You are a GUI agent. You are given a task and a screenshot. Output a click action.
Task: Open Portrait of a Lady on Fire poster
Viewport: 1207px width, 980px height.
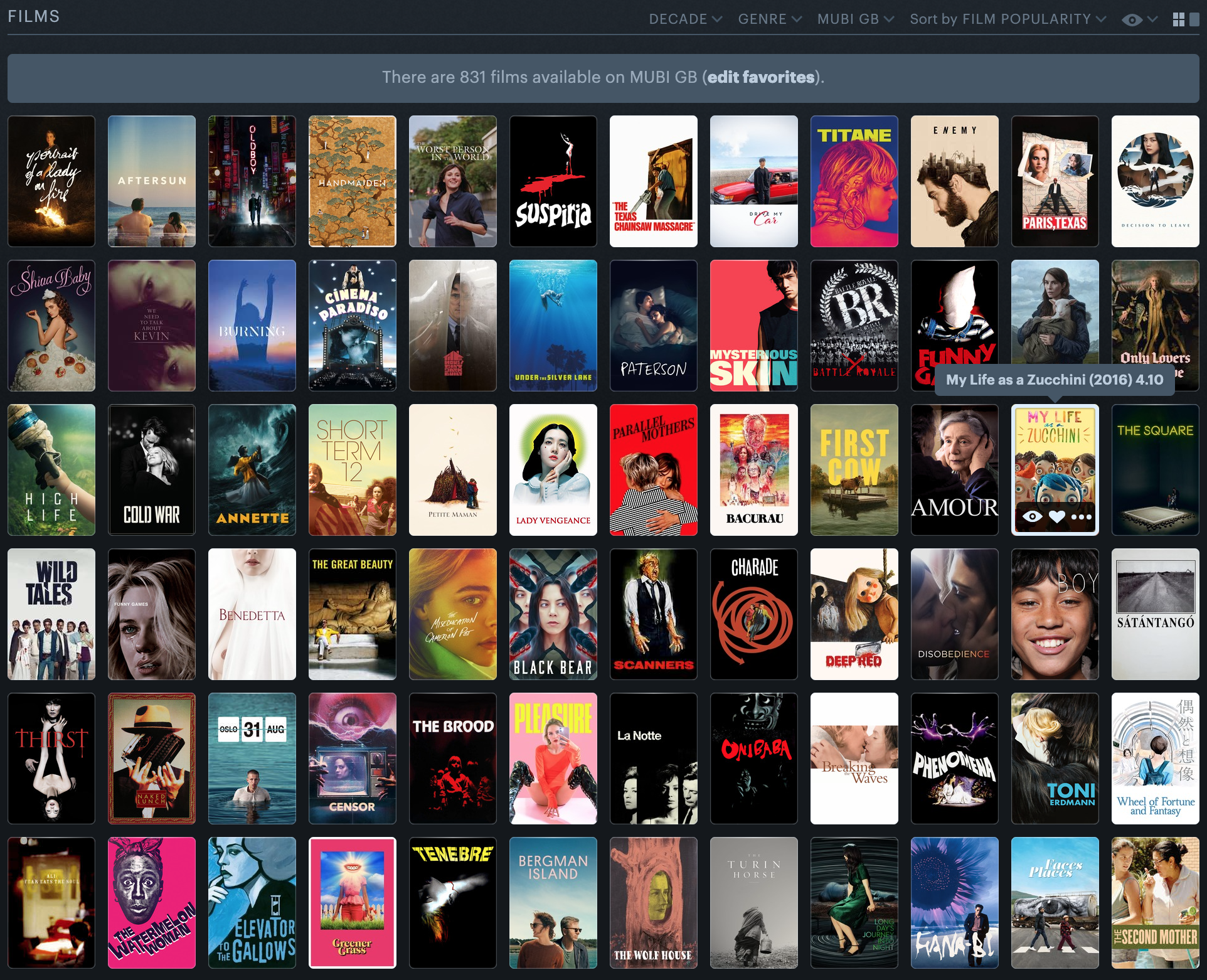tap(51, 181)
